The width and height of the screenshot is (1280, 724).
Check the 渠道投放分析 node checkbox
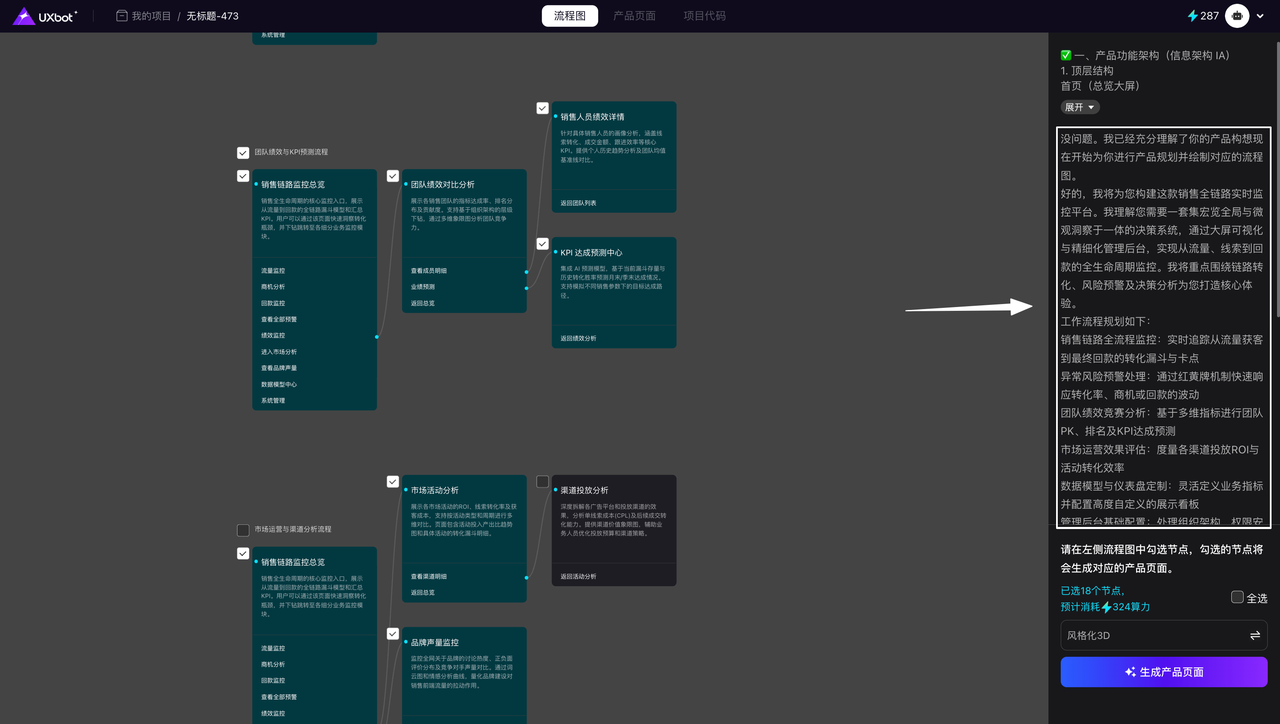click(542, 482)
